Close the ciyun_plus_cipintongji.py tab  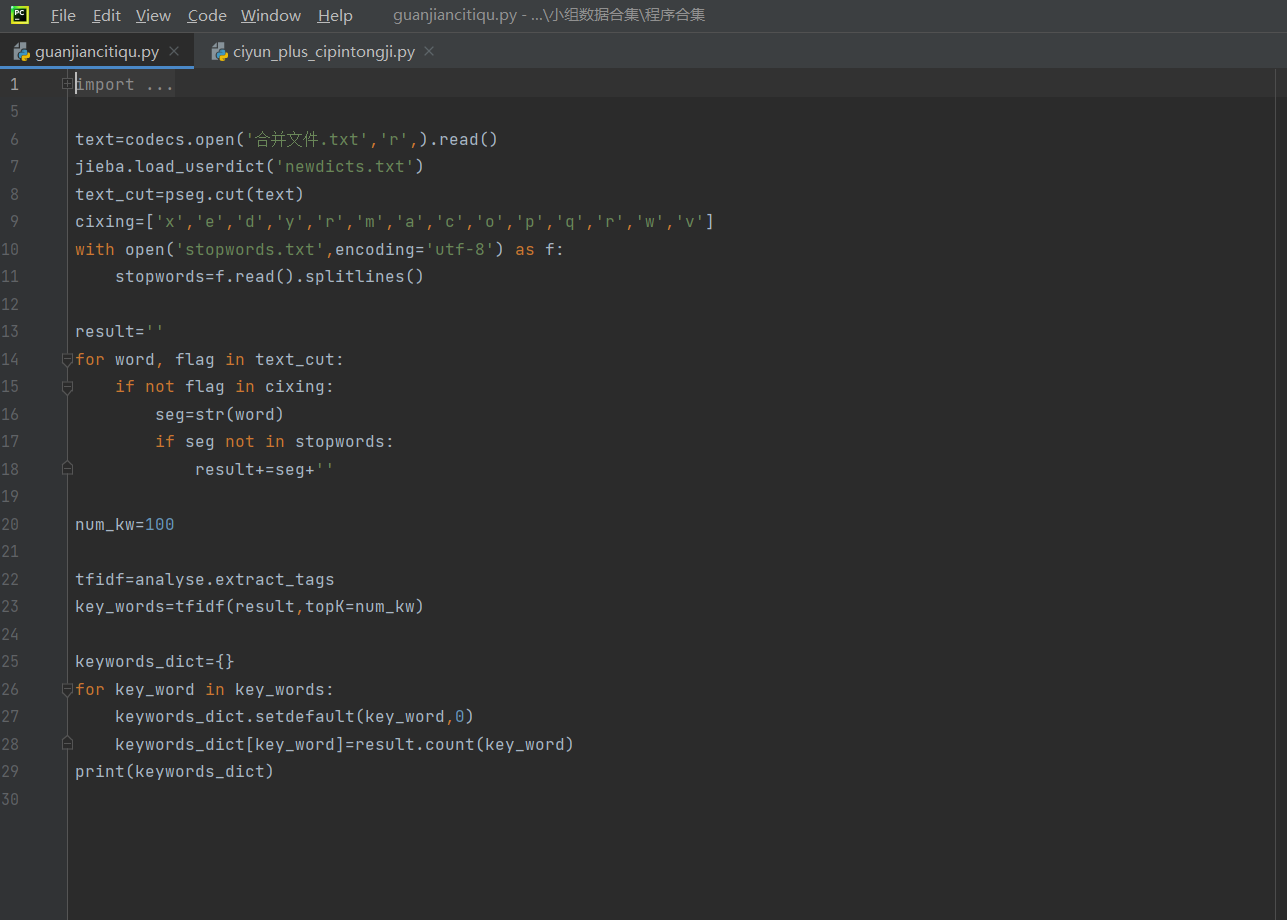tap(429, 51)
